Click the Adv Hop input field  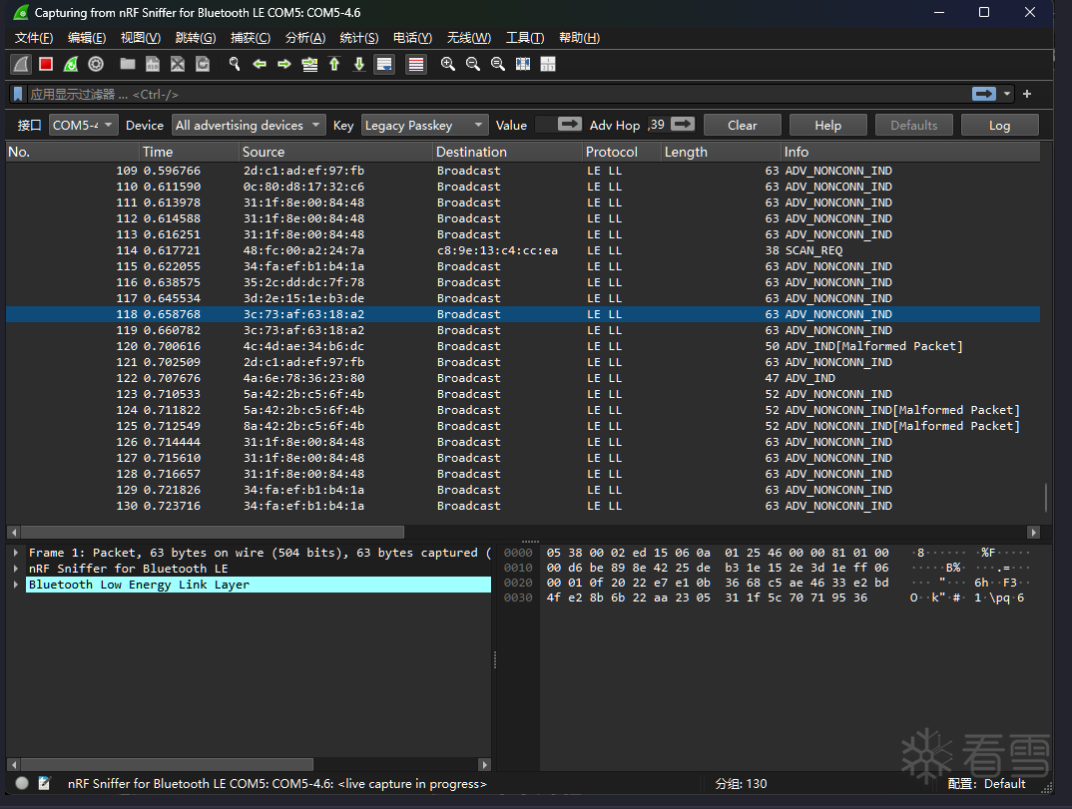pos(657,124)
